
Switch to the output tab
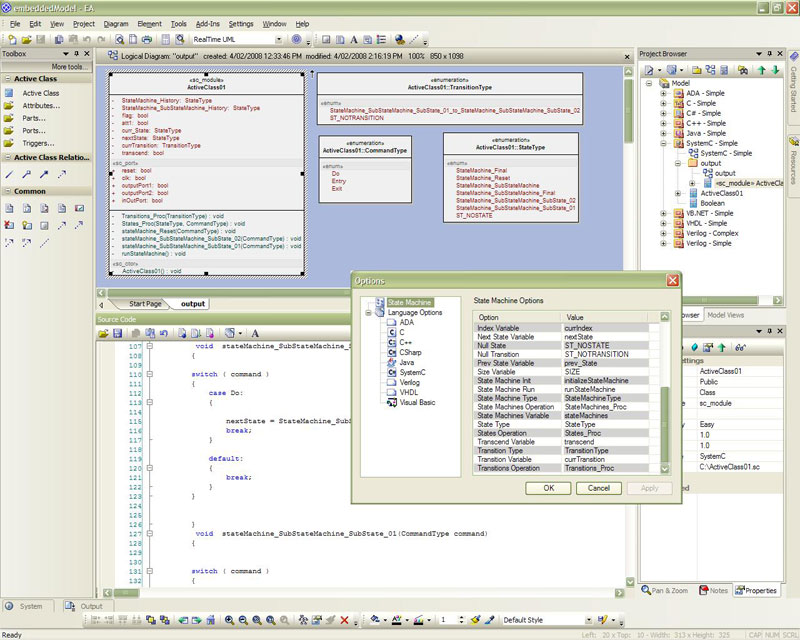coord(192,303)
